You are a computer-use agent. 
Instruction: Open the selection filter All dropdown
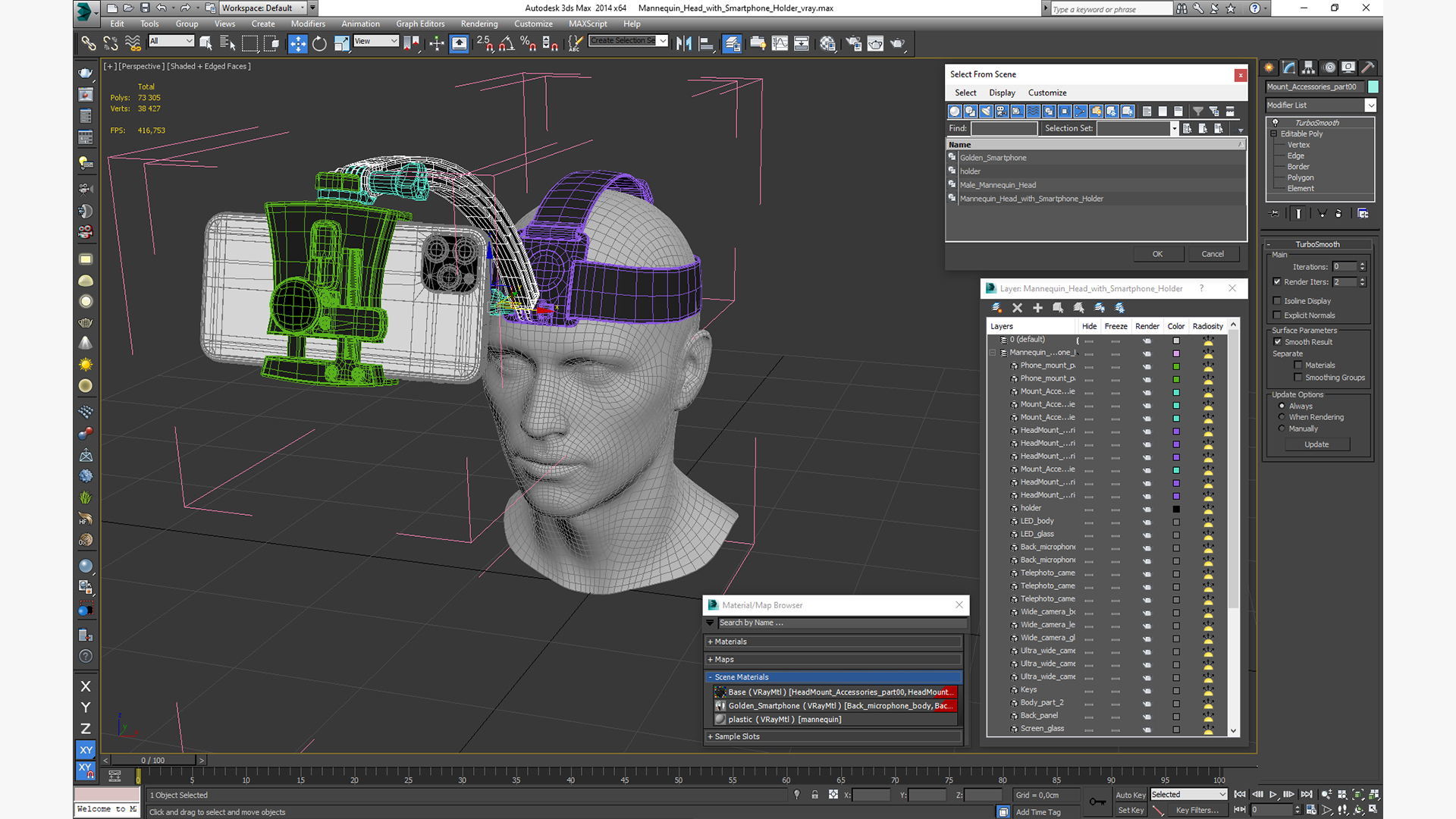pyautogui.click(x=171, y=41)
